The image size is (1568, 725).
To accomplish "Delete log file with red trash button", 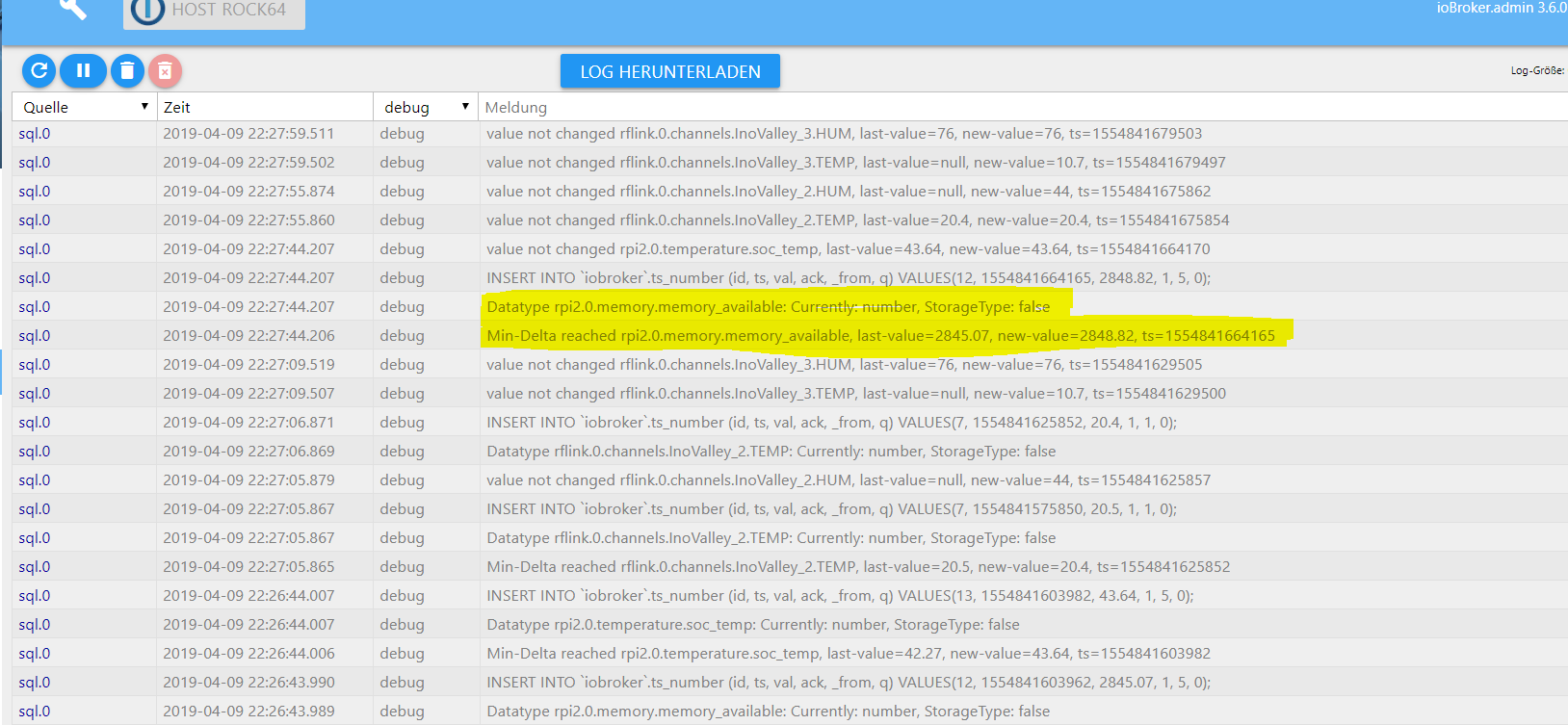I will 165,70.
